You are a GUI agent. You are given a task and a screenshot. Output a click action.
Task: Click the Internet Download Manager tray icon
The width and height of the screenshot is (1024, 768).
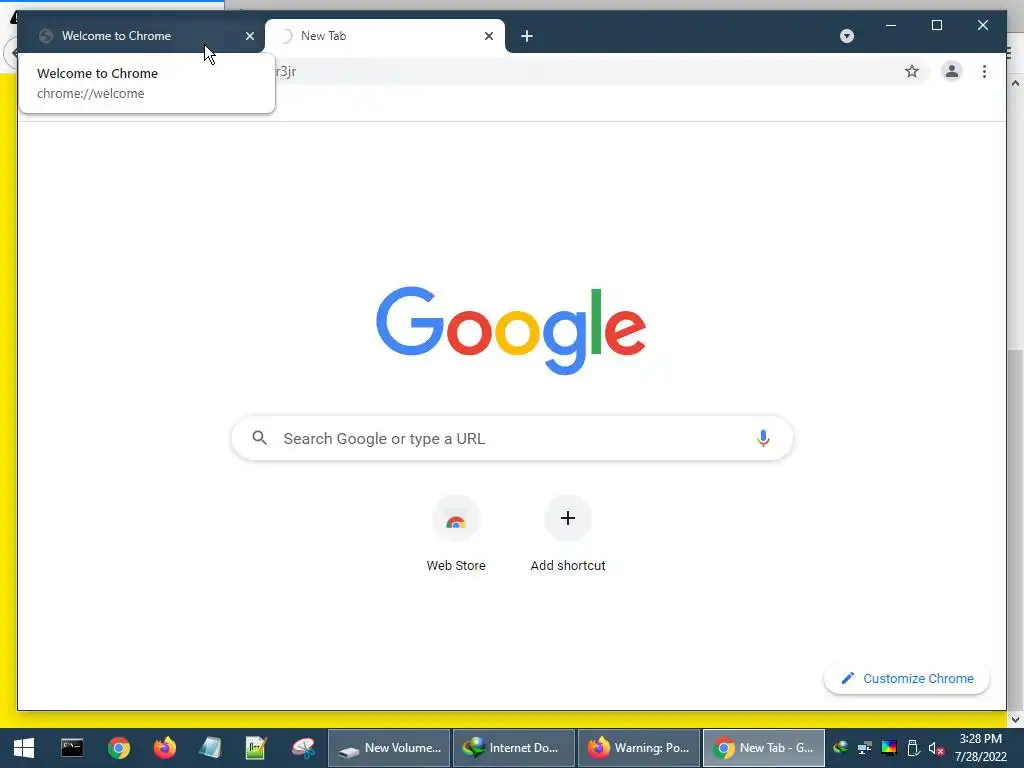[841, 748]
